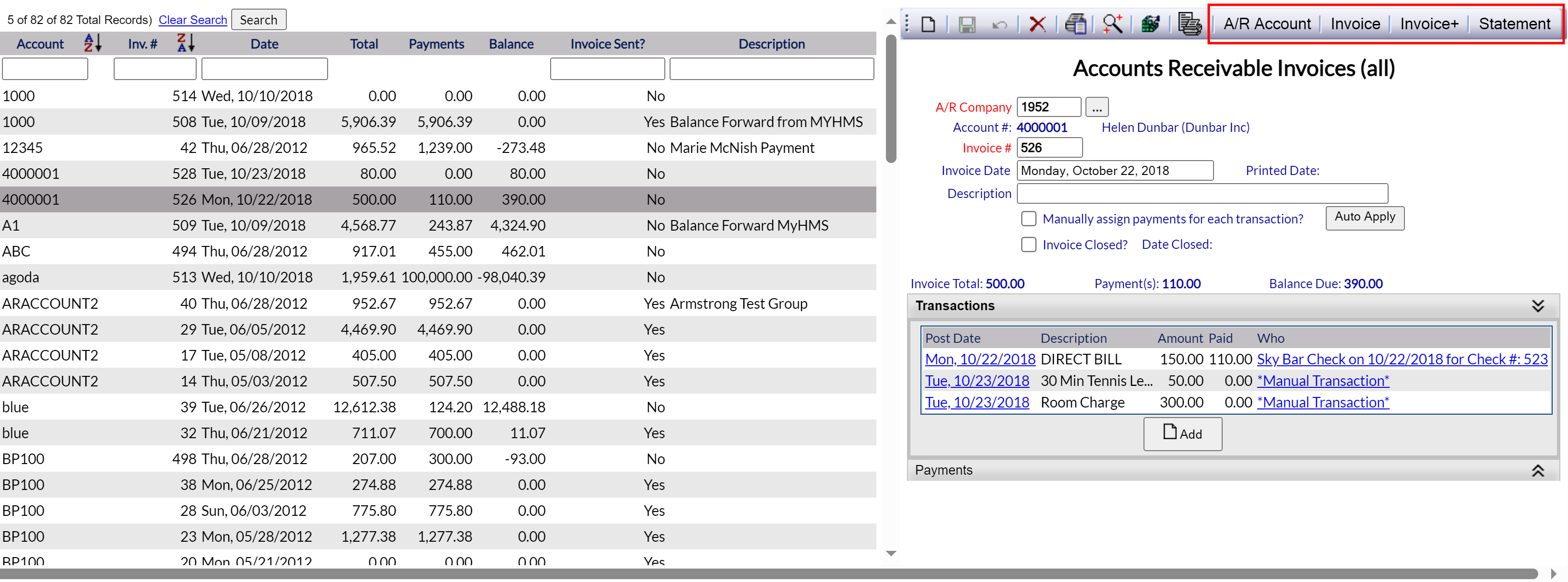Click the Balance column header
This screenshot has width=1568, height=582.
click(511, 44)
